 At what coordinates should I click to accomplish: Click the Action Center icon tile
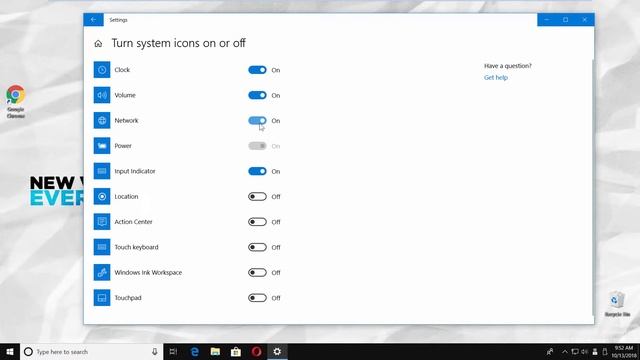click(x=102, y=222)
